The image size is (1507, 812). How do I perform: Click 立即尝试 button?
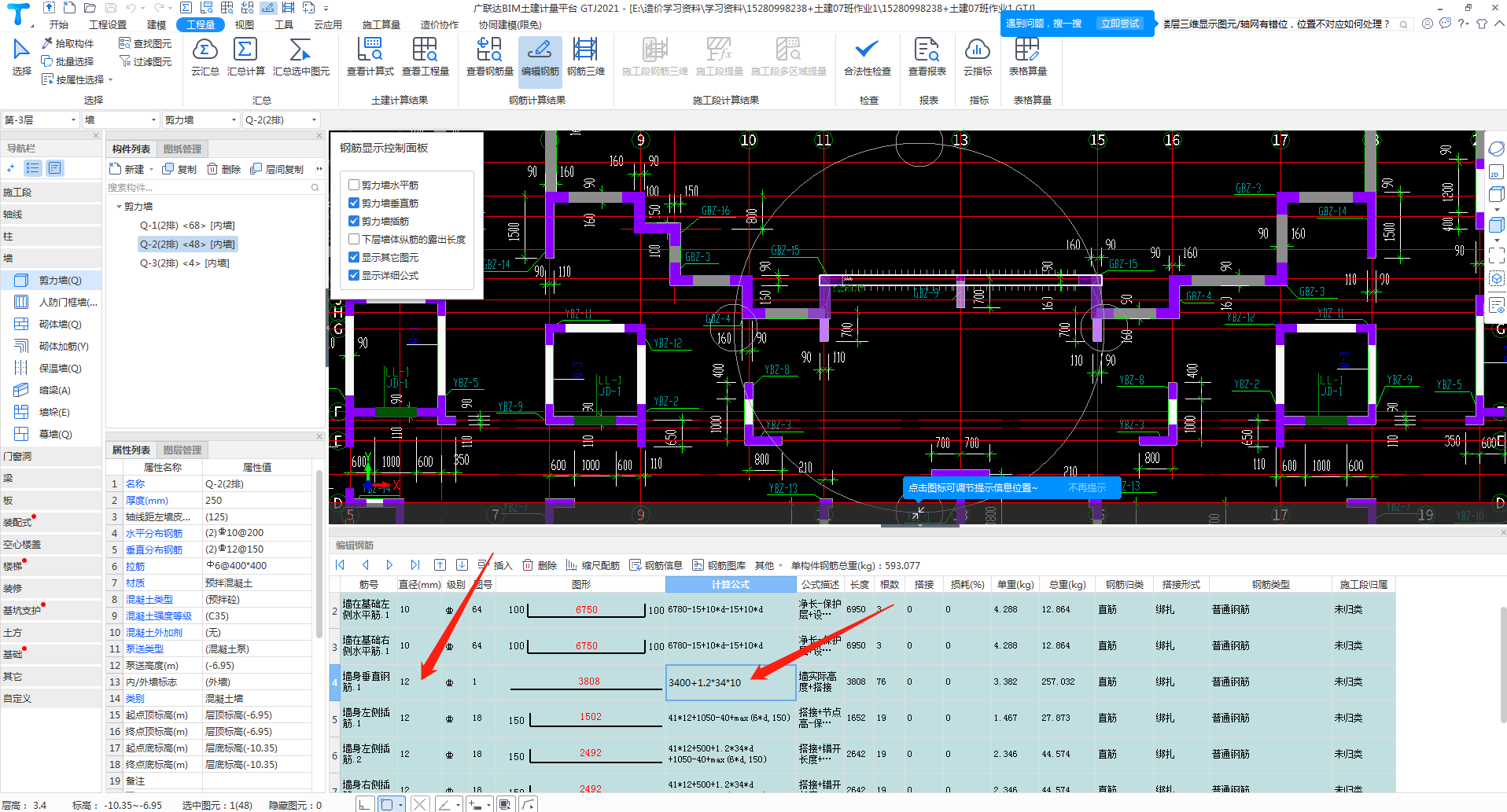[1119, 24]
